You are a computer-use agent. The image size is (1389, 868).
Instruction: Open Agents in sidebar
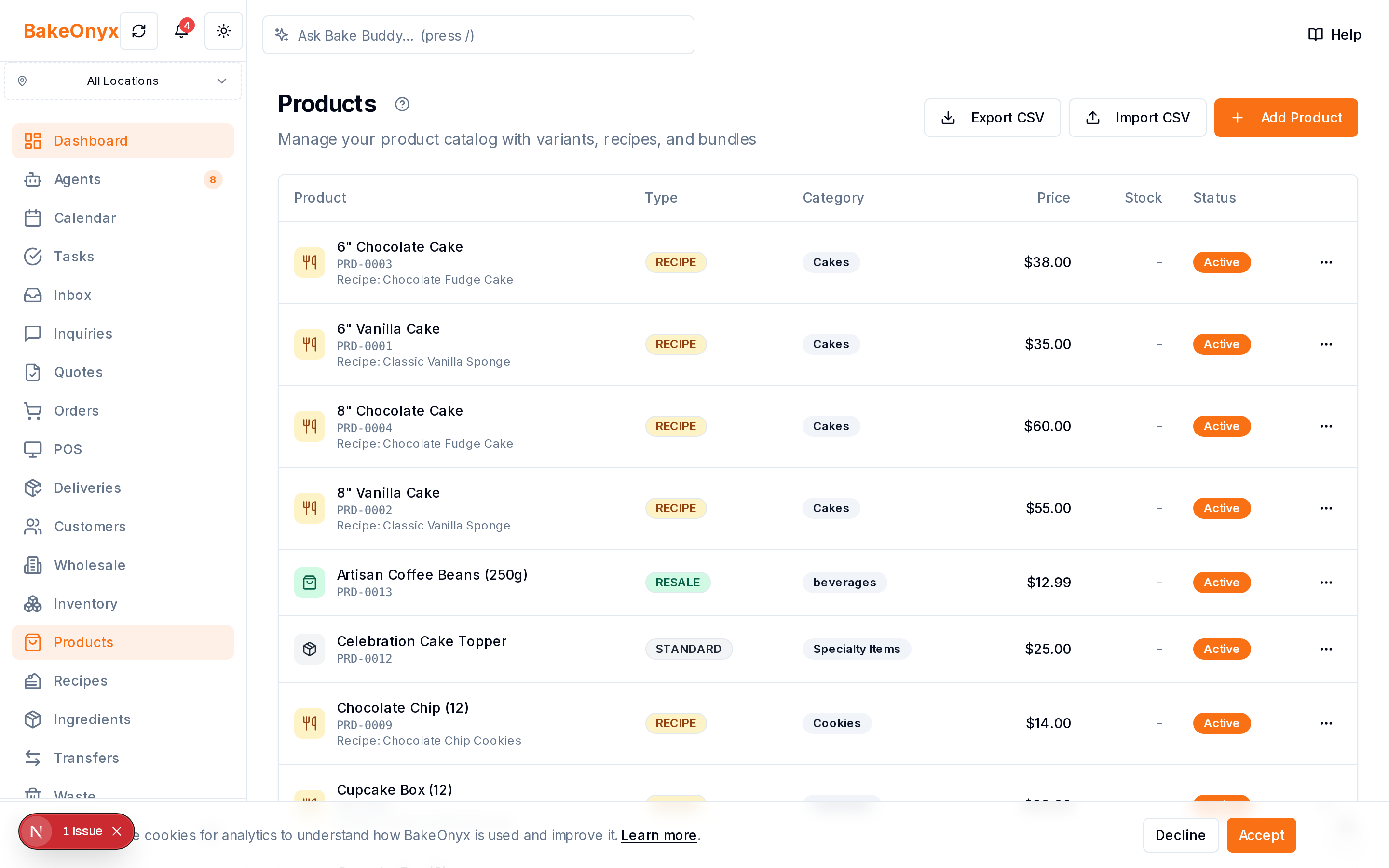tap(123, 179)
